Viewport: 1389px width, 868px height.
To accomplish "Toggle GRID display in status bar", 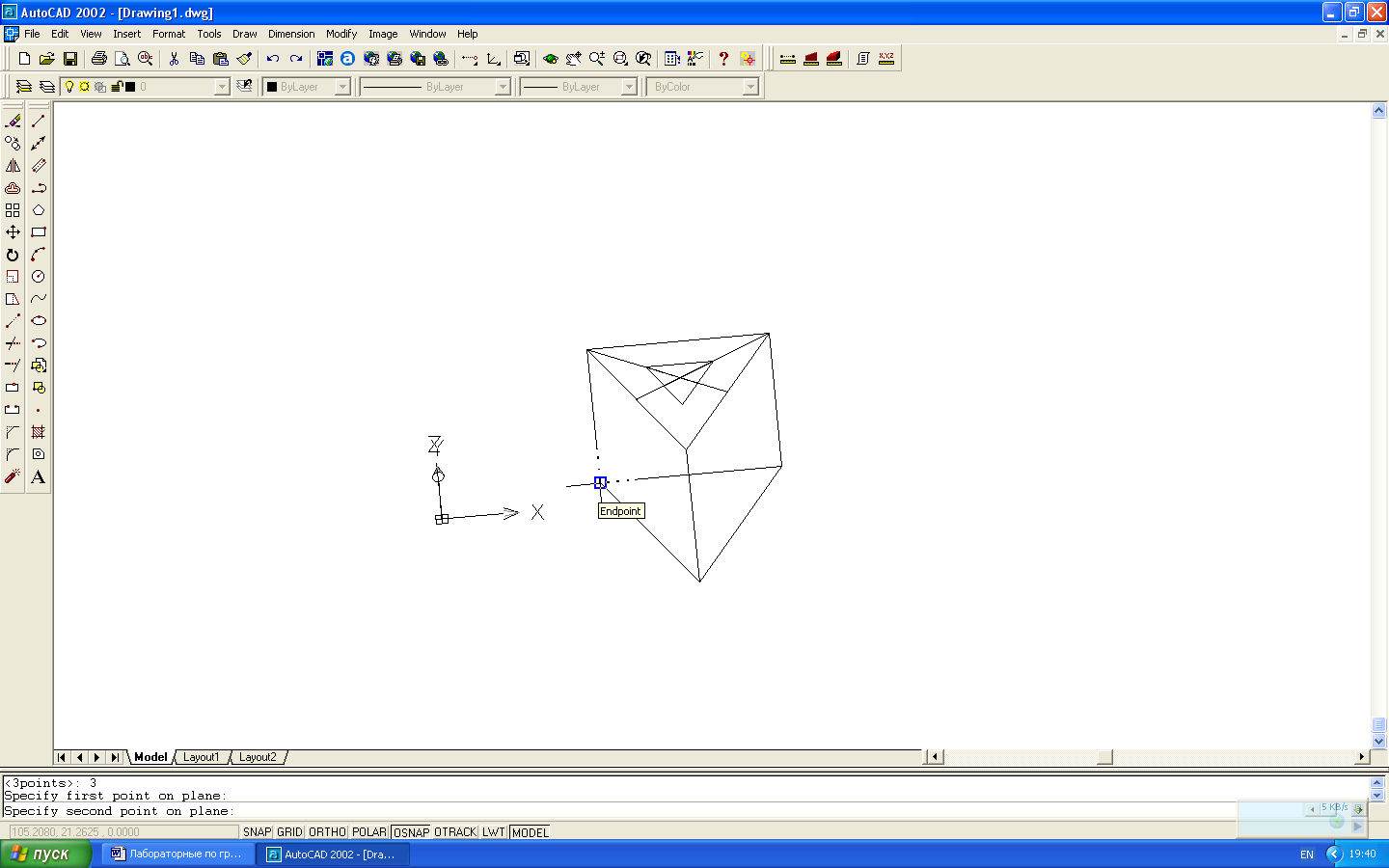I will click(289, 832).
